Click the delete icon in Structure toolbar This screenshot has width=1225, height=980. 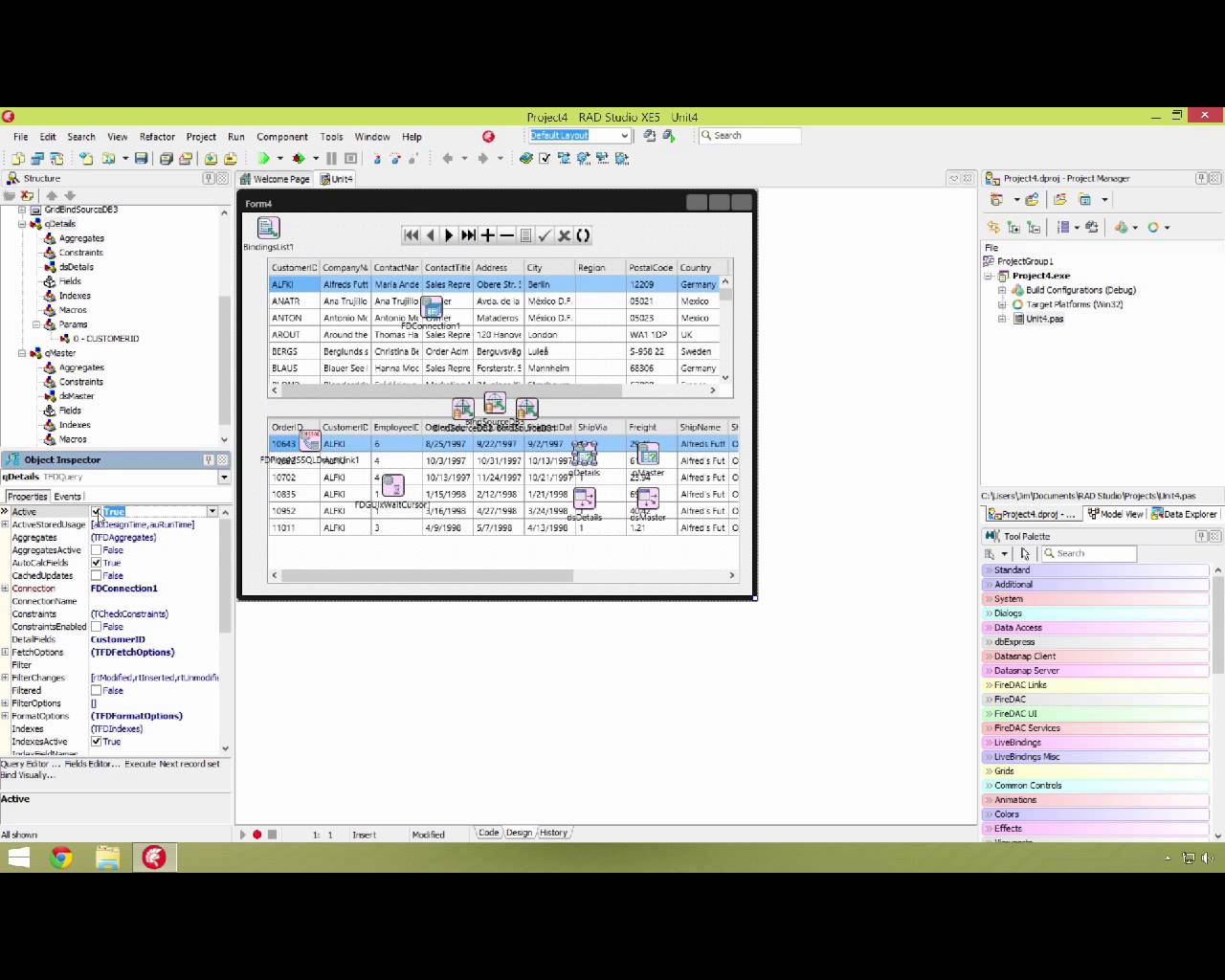[x=27, y=195]
